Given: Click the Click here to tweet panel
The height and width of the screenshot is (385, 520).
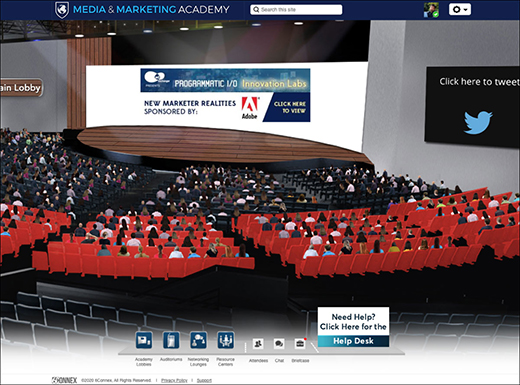Looking at the screenshot, I should [472, 107].
